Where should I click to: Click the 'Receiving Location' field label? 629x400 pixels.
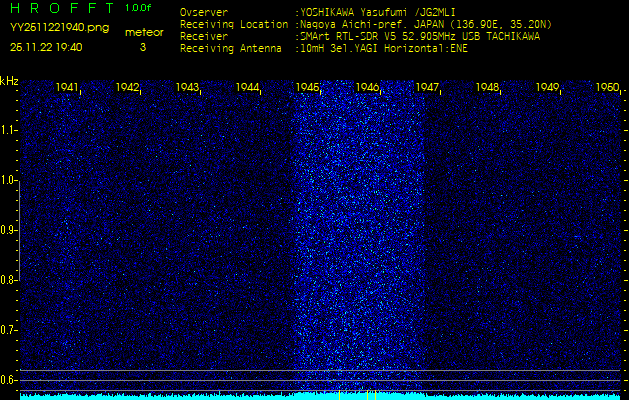point(234,25)
